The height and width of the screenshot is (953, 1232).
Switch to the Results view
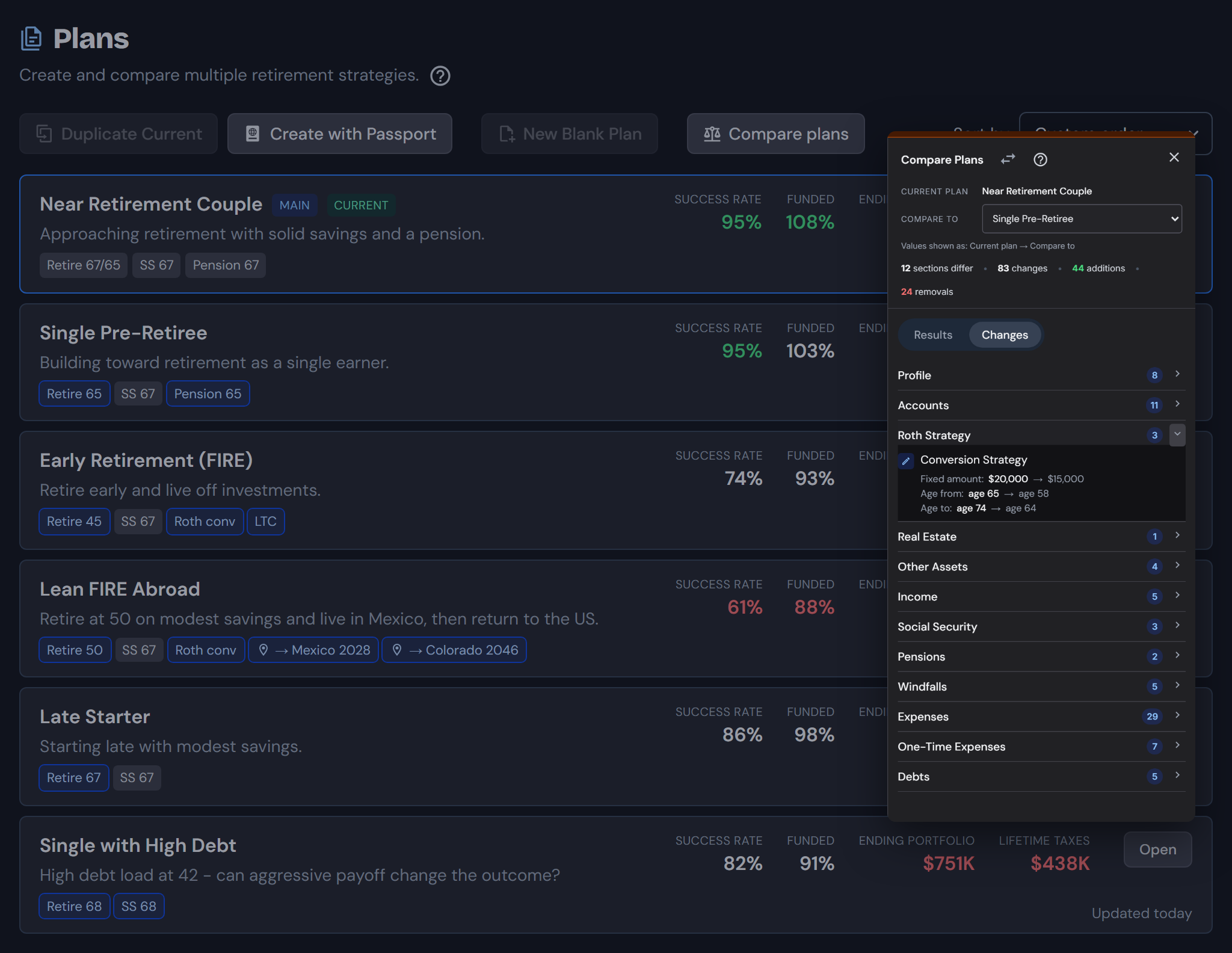933,335
